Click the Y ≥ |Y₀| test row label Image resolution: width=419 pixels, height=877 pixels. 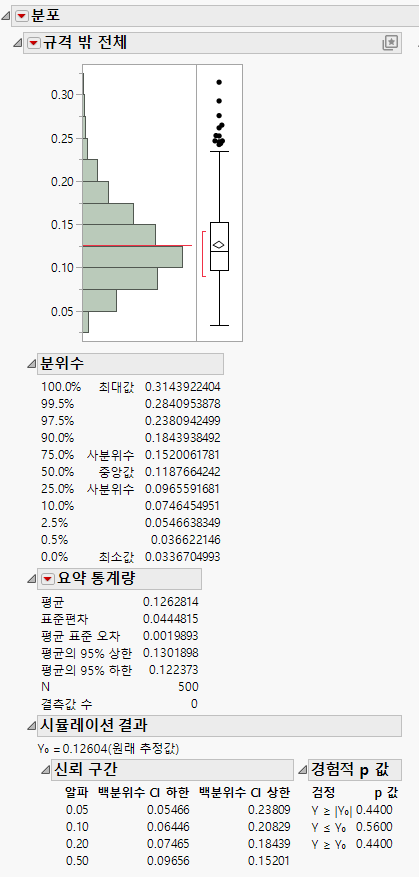tap(332, 810)
